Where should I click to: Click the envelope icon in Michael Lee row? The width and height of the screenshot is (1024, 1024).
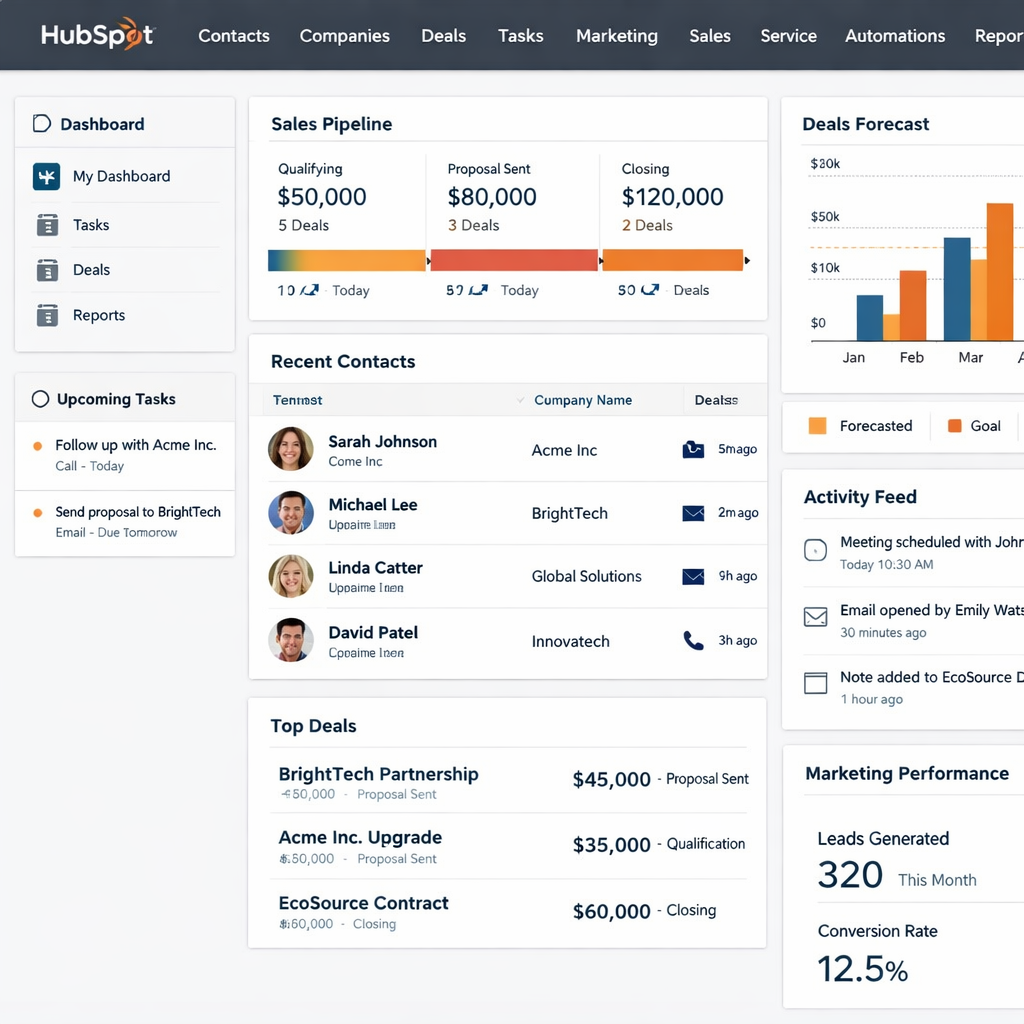[693, 513]
